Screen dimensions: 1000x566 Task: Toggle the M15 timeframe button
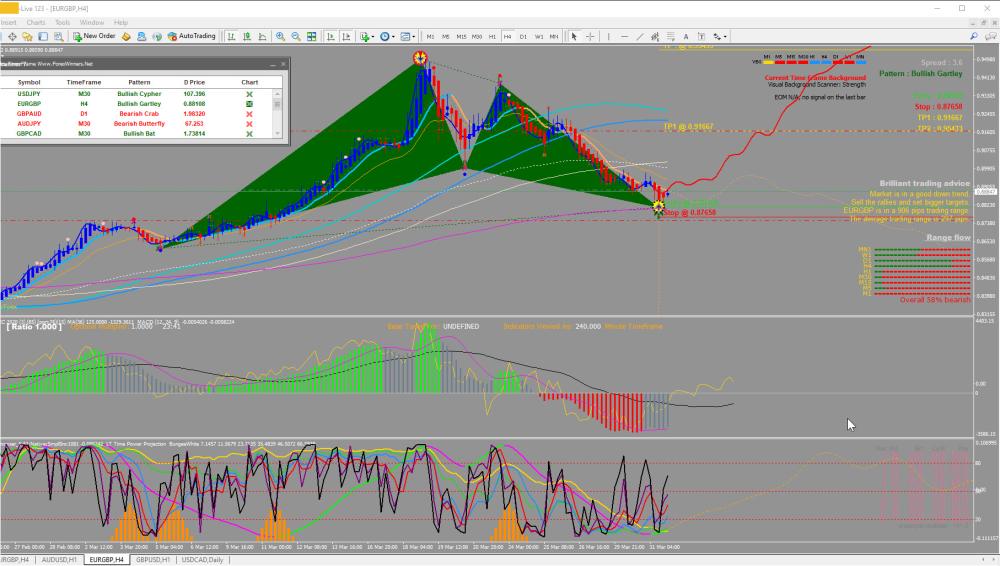pyautogui.click(x=462, y=36)
